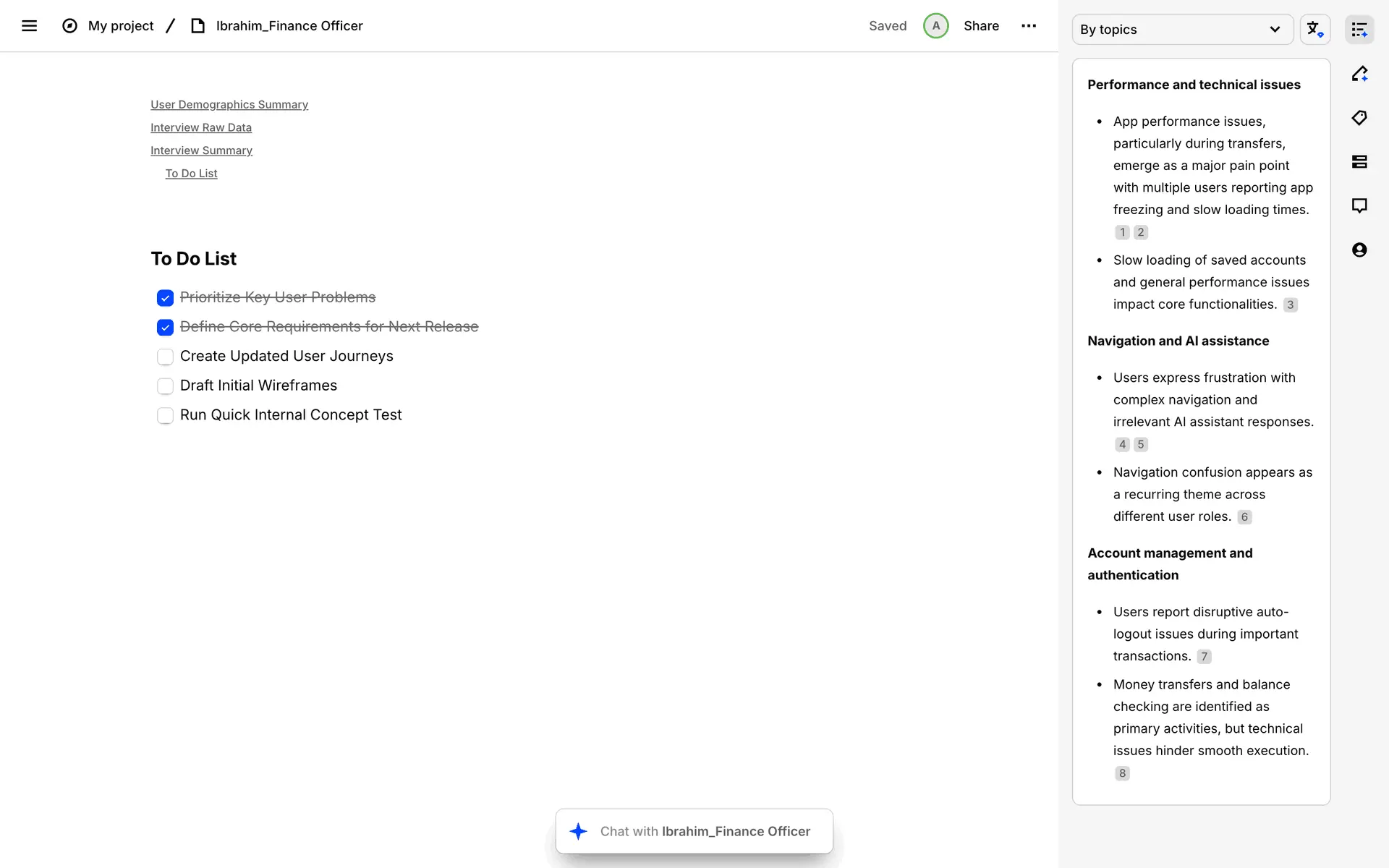Jump to Interview Raw Data section
Image resolution: width=1389 pixels, height=868 pixels.
201,128
